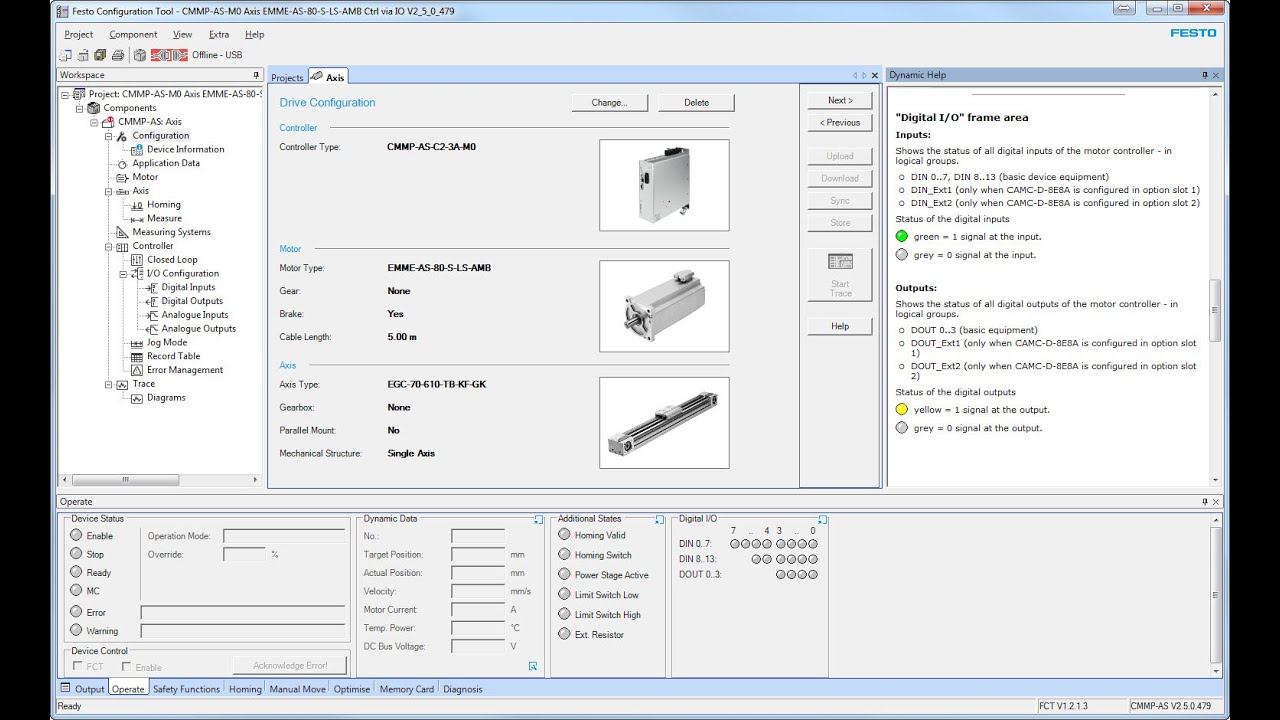Click the Power Stage Active indicator
Screen dimensions: 1280x720
coord(564,575)
